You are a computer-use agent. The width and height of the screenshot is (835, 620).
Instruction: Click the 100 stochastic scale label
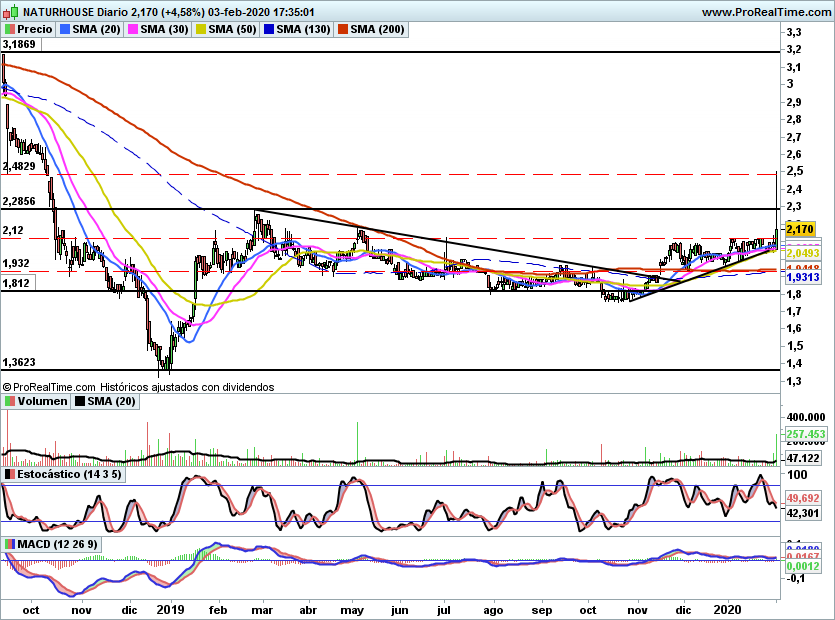(x=797, y=475)
